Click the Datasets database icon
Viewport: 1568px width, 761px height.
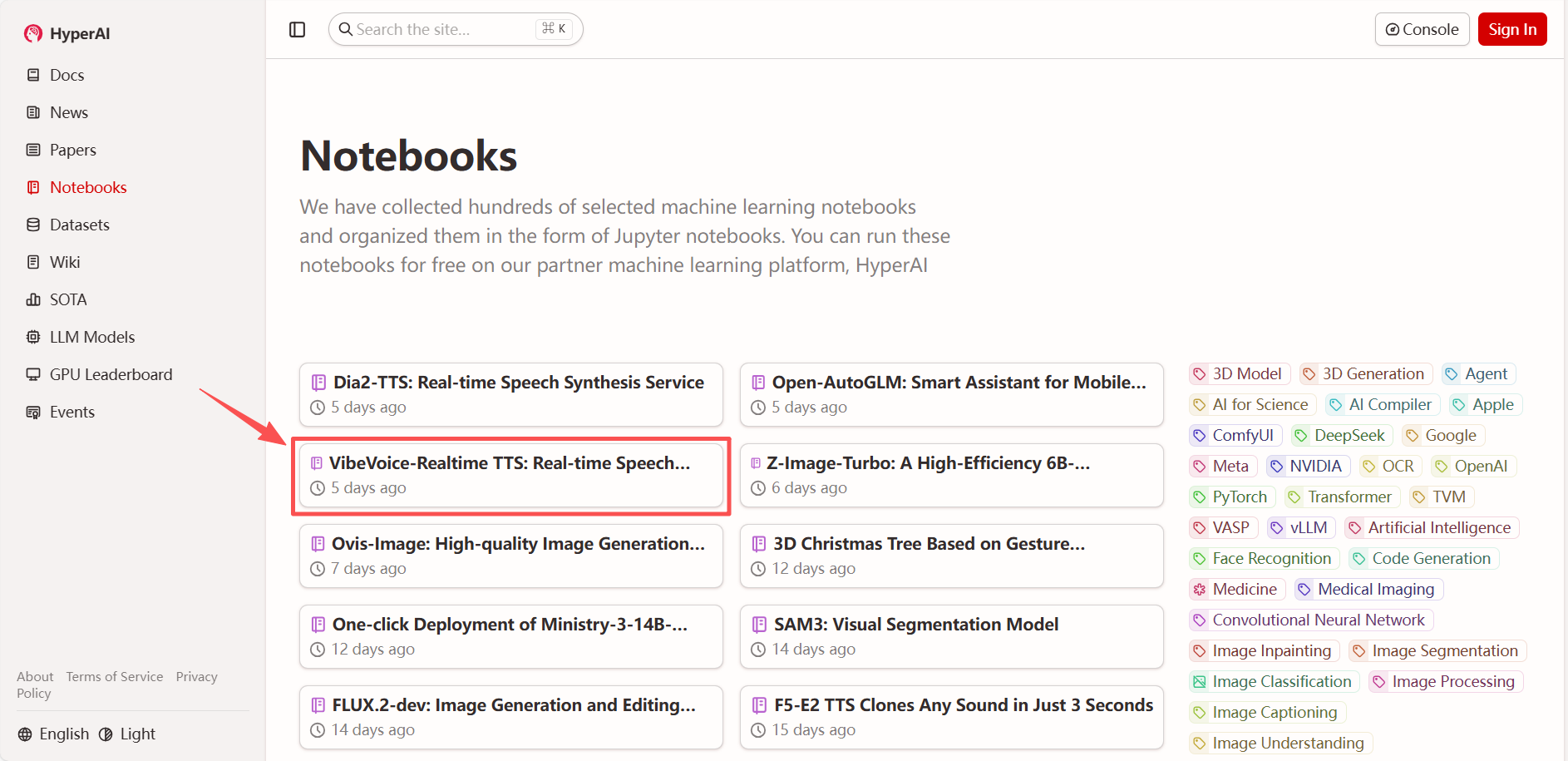(33, 225)
